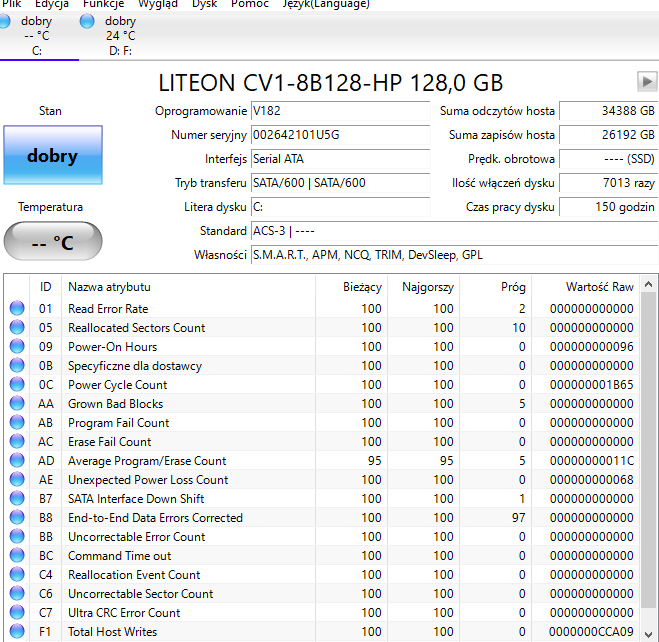This screenshot has height=642, width=659.
Task: Open the Dysk menu
Action: (x=204, y=4)
